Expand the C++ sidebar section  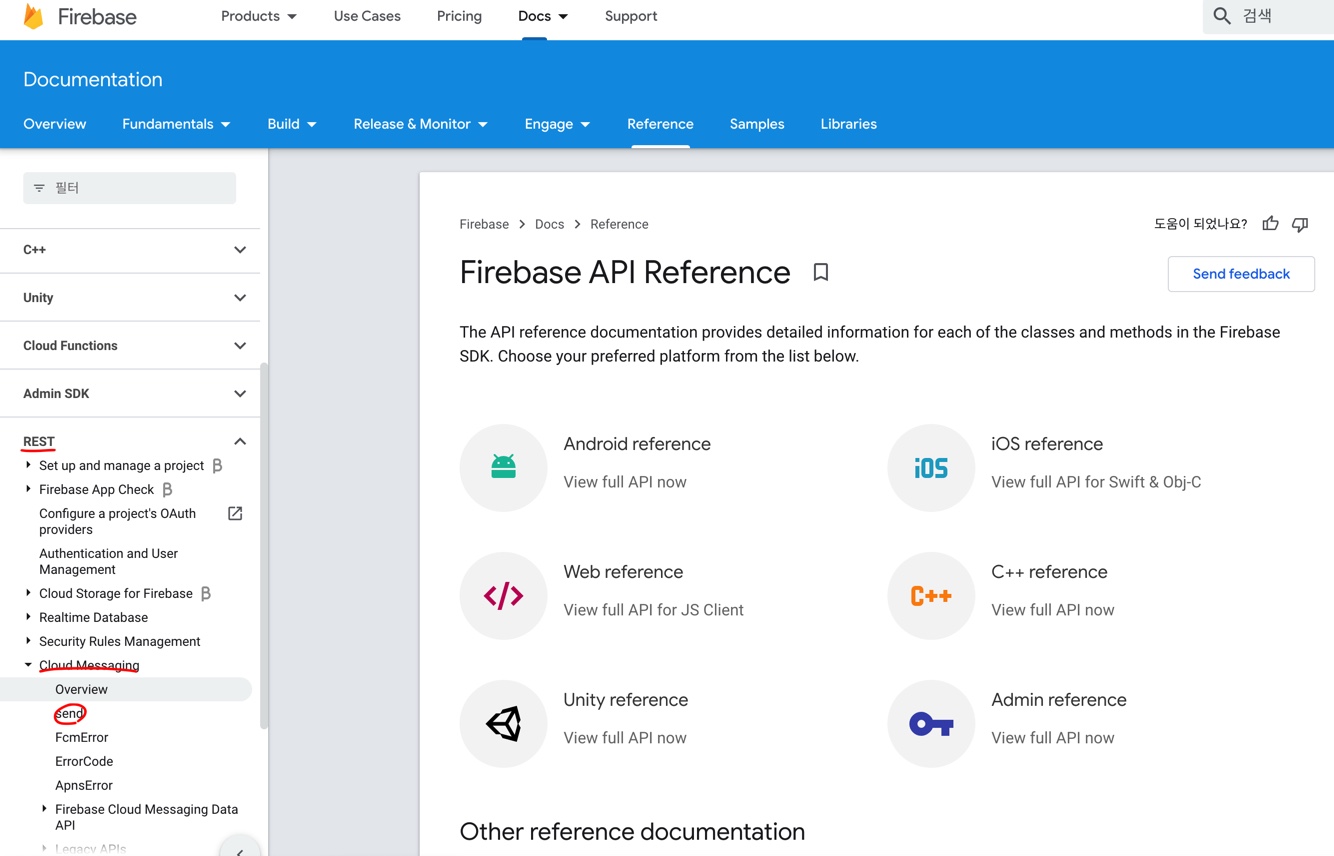coord(240,250)
